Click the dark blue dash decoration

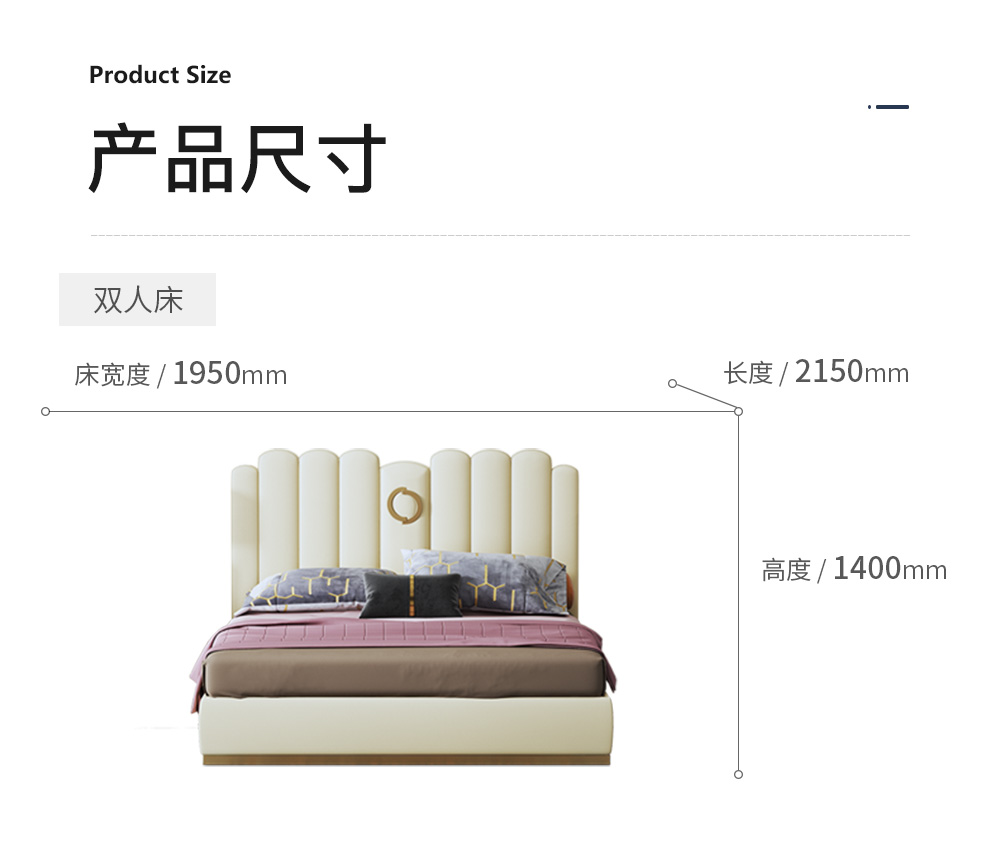pos(888,107)
